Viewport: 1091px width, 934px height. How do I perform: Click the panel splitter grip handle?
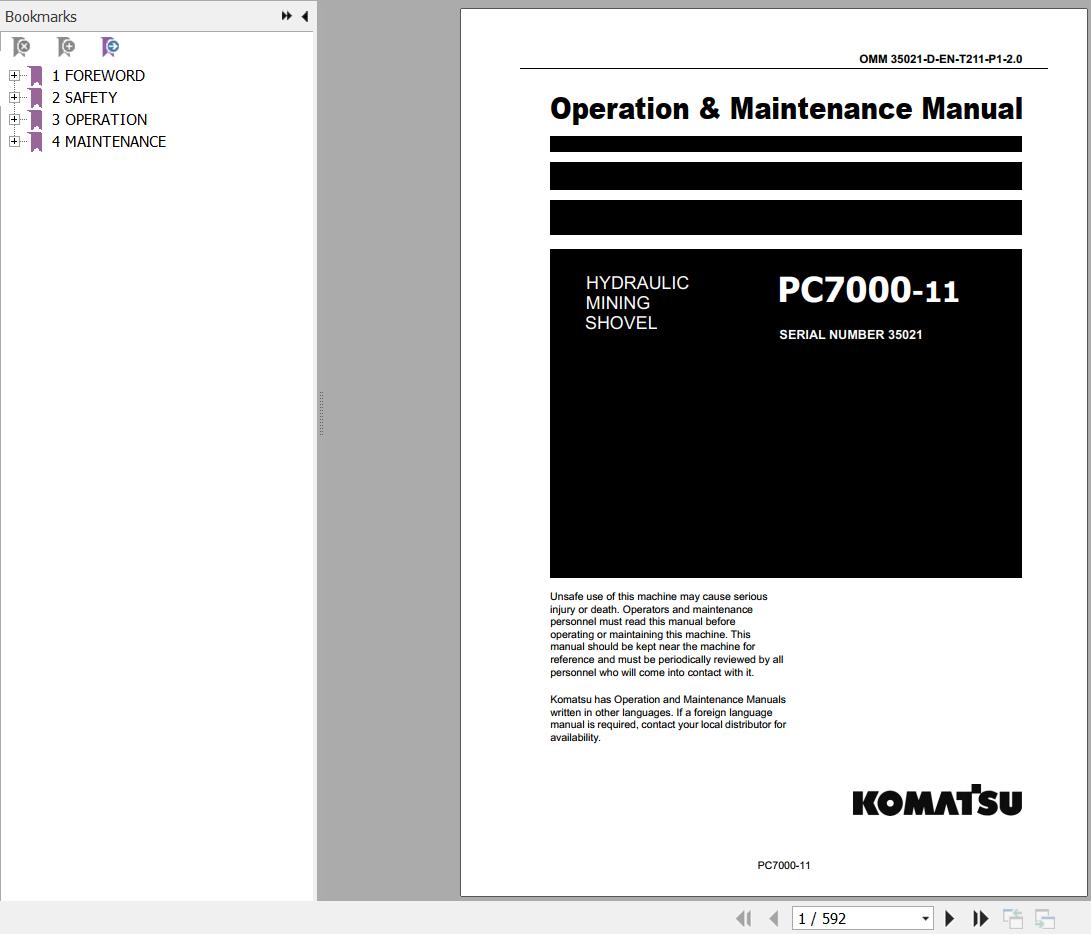coord(321,414)
